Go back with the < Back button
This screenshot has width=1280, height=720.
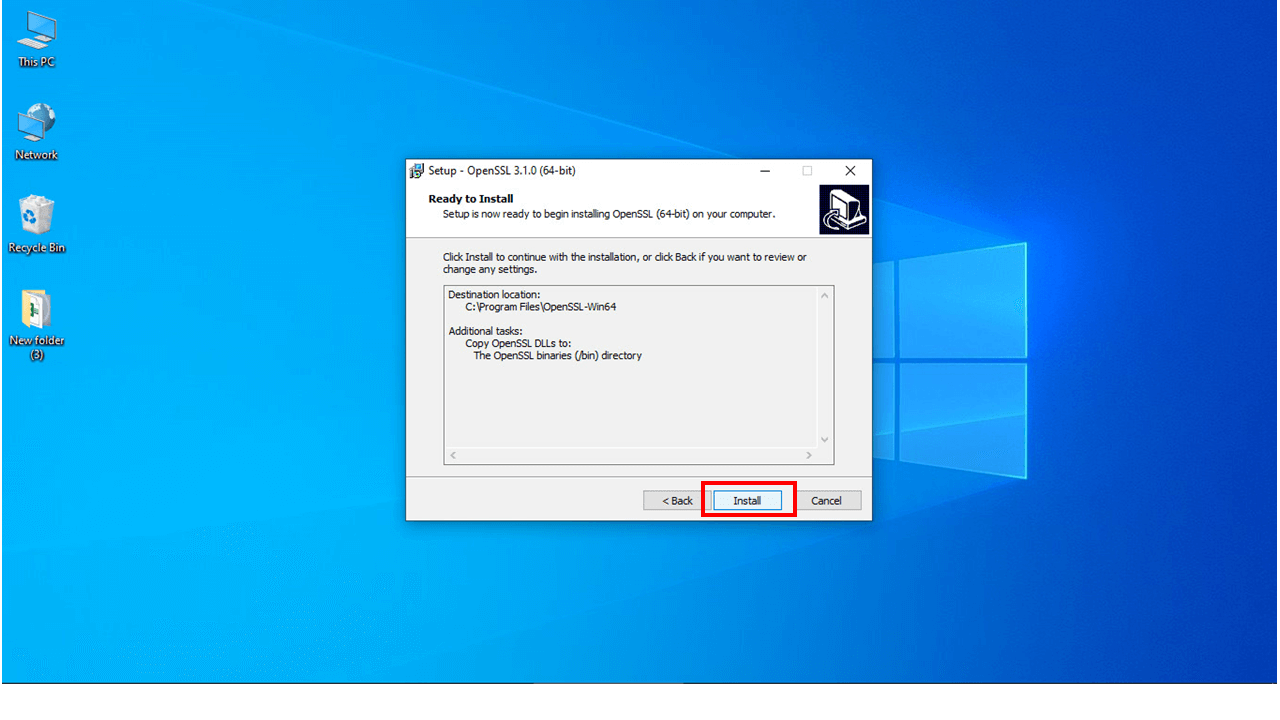pyautogui.click(x=677, y=501)
